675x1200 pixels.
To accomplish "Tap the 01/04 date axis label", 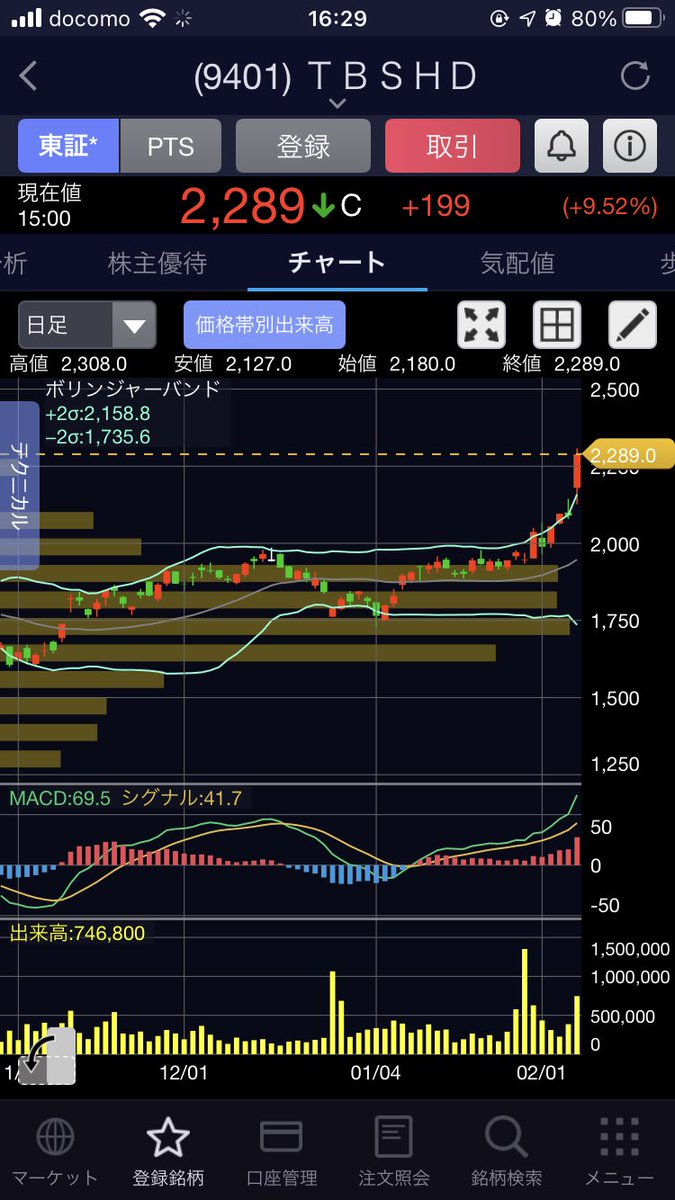I will click(x=376, y=1072).
